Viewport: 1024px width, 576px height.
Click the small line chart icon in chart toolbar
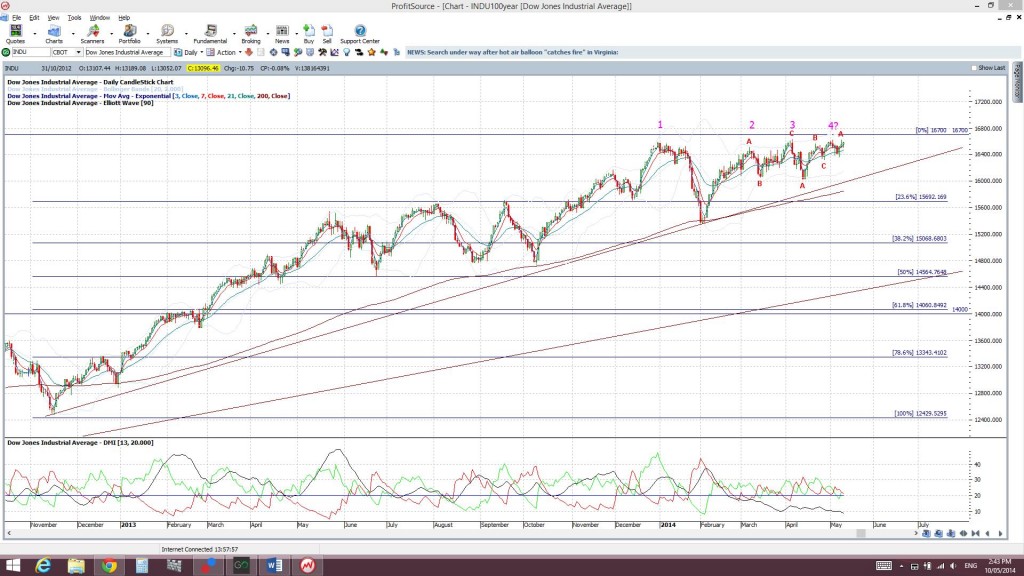tap(334, 52)
